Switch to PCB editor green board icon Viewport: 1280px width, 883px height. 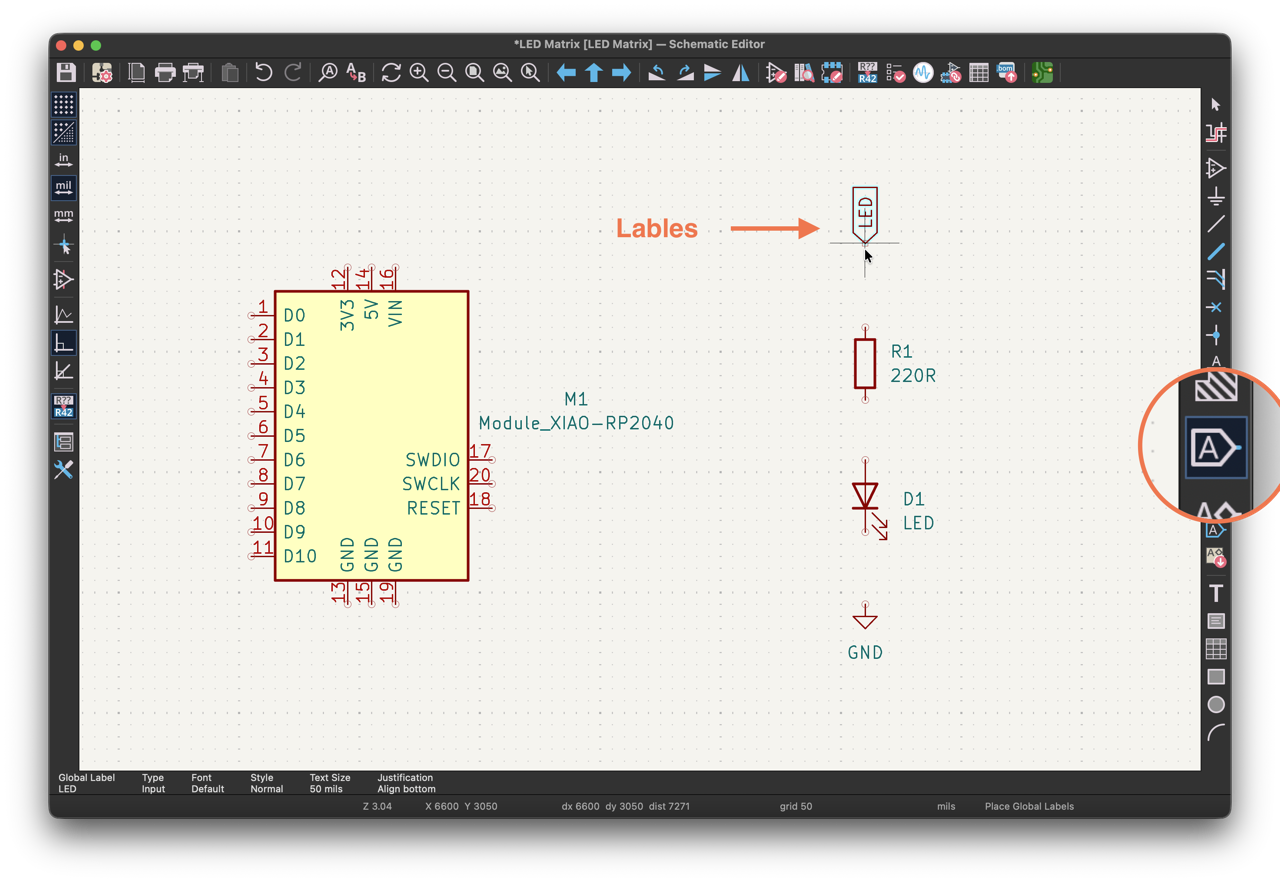tap(1043, 73)
